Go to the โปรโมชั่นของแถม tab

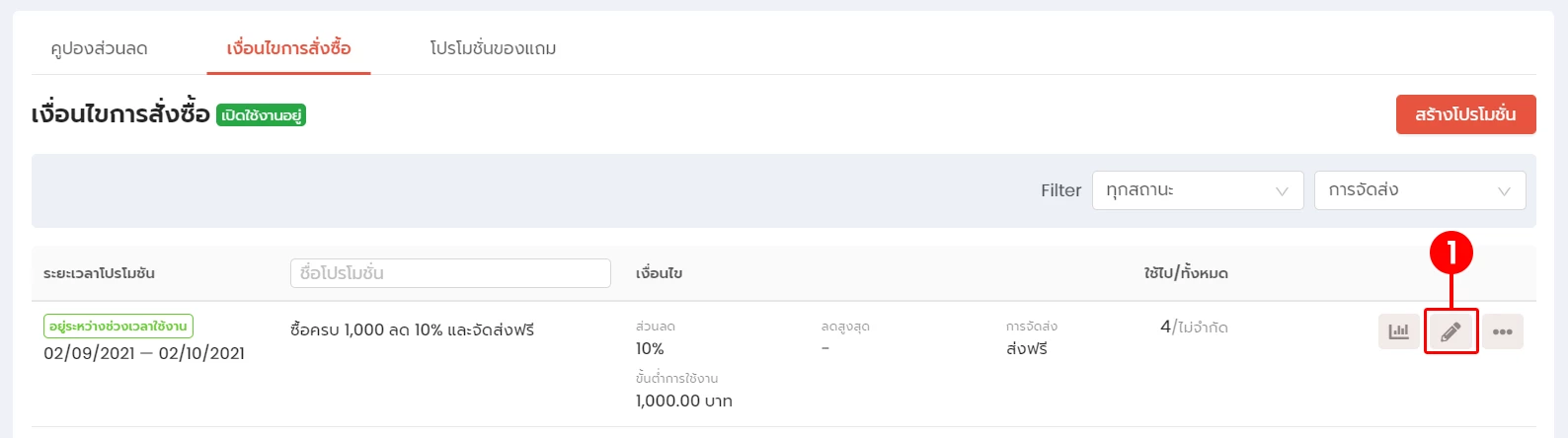pyautogui.click(x=493, y=48)
